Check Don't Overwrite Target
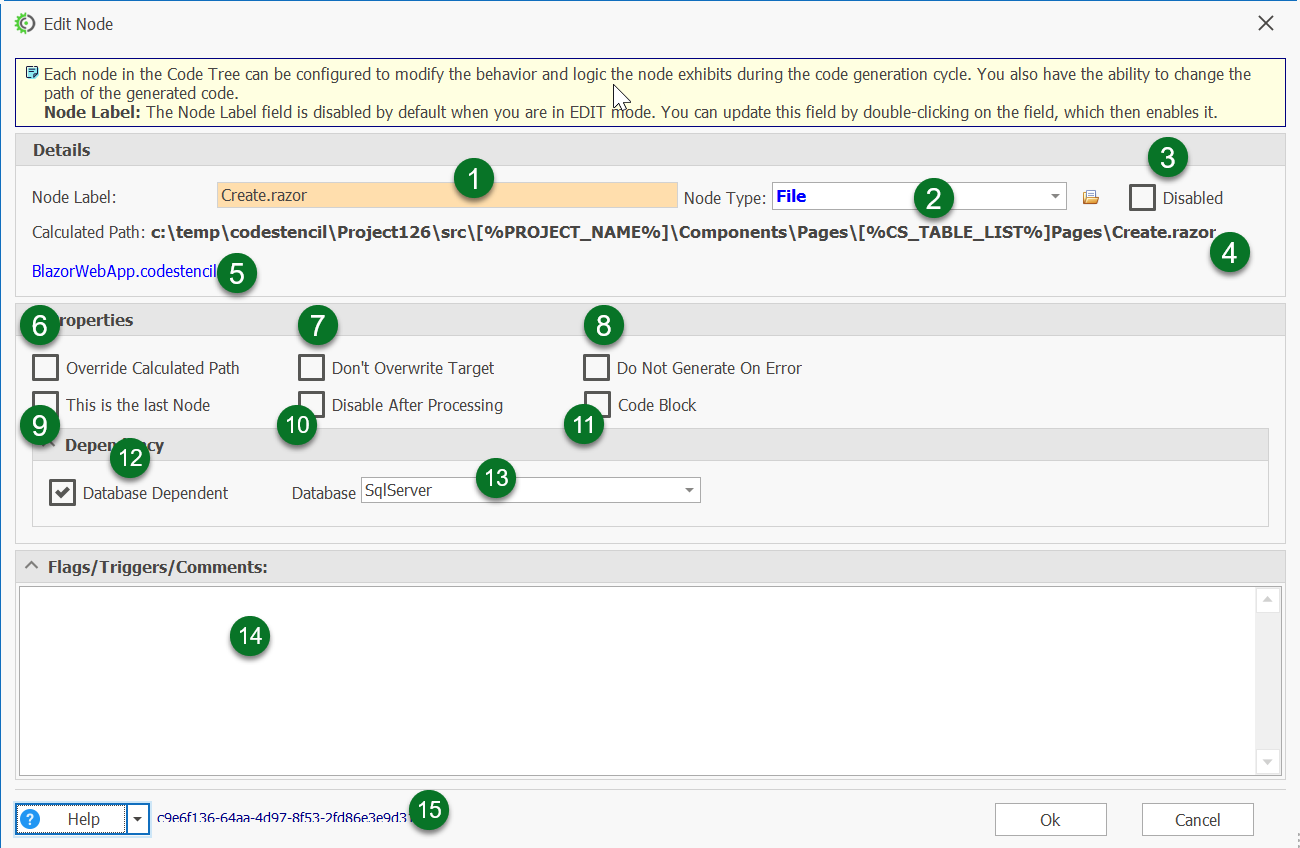This screenshot has width=1300, height=848. click(x=311, y=368)
